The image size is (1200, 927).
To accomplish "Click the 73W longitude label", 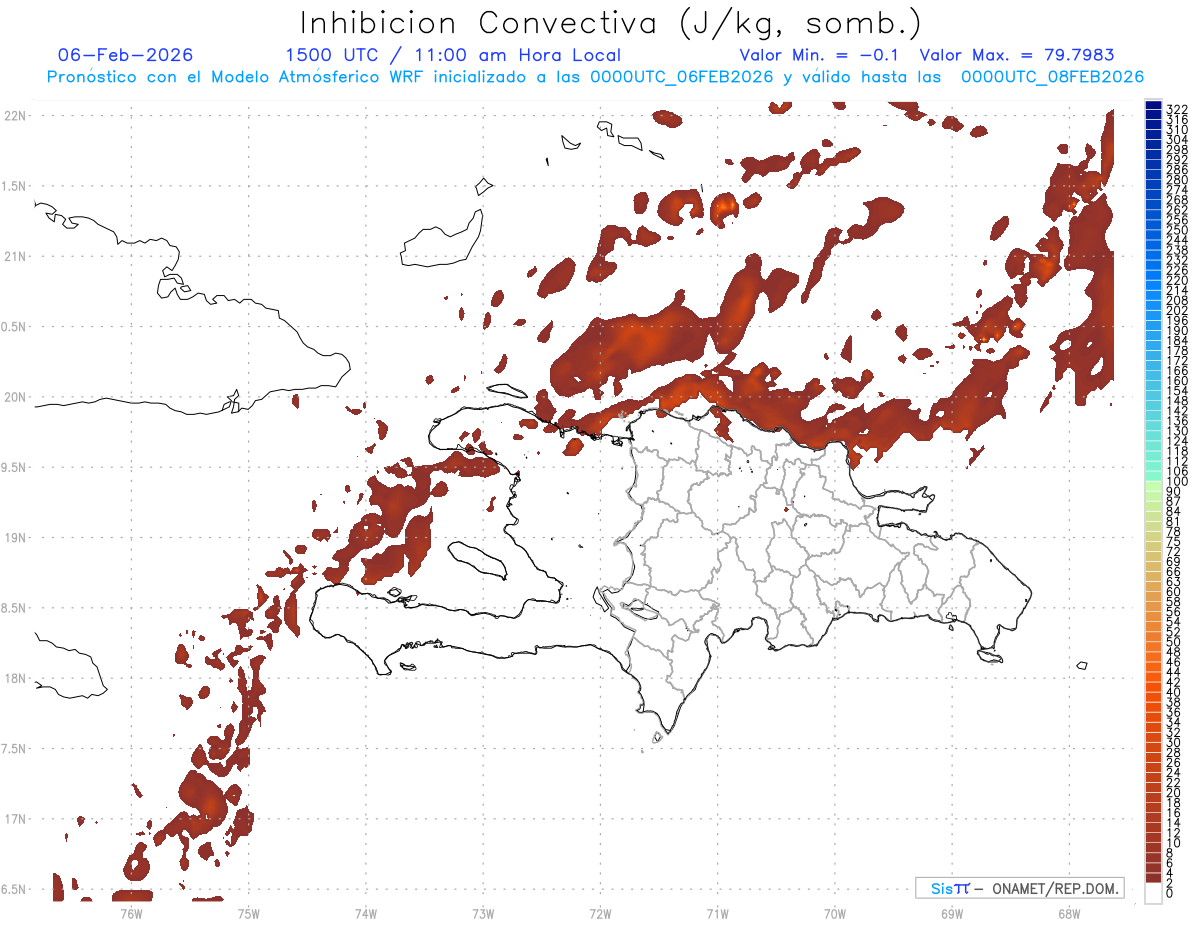I will coord(483,913).
